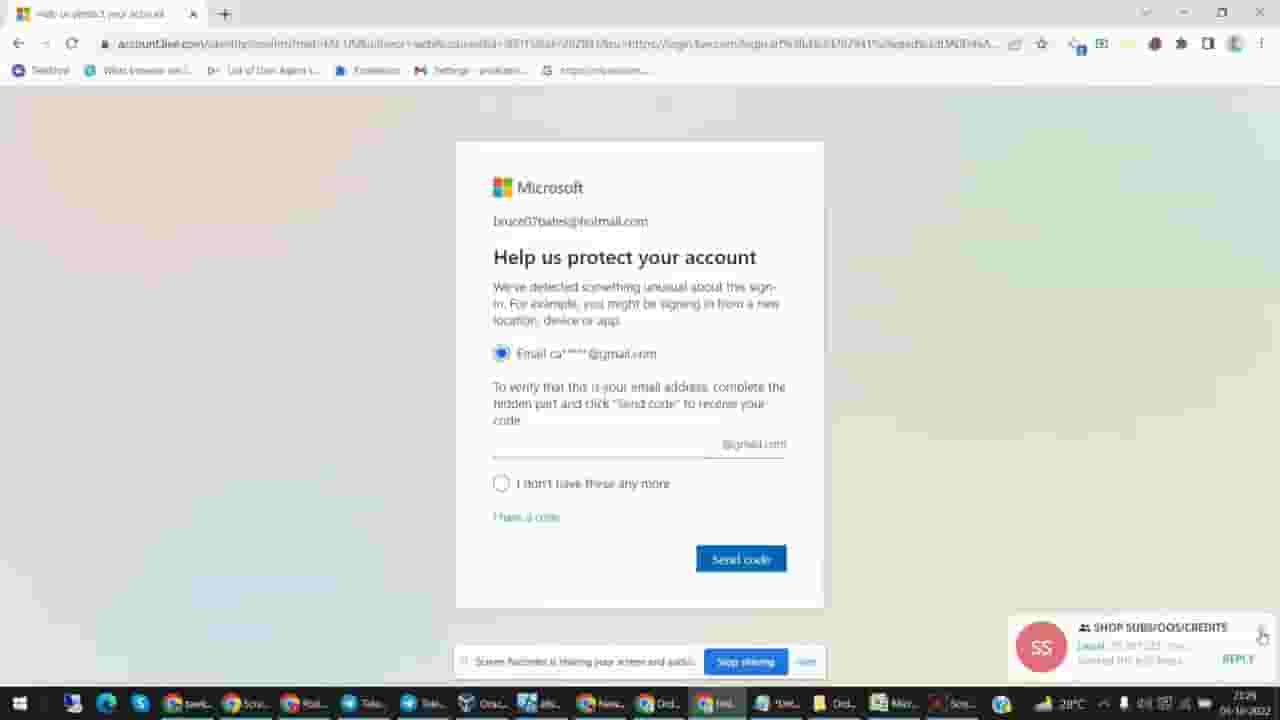
Task: Open the extension icon with blue badge
Action: pos(1075,45)
